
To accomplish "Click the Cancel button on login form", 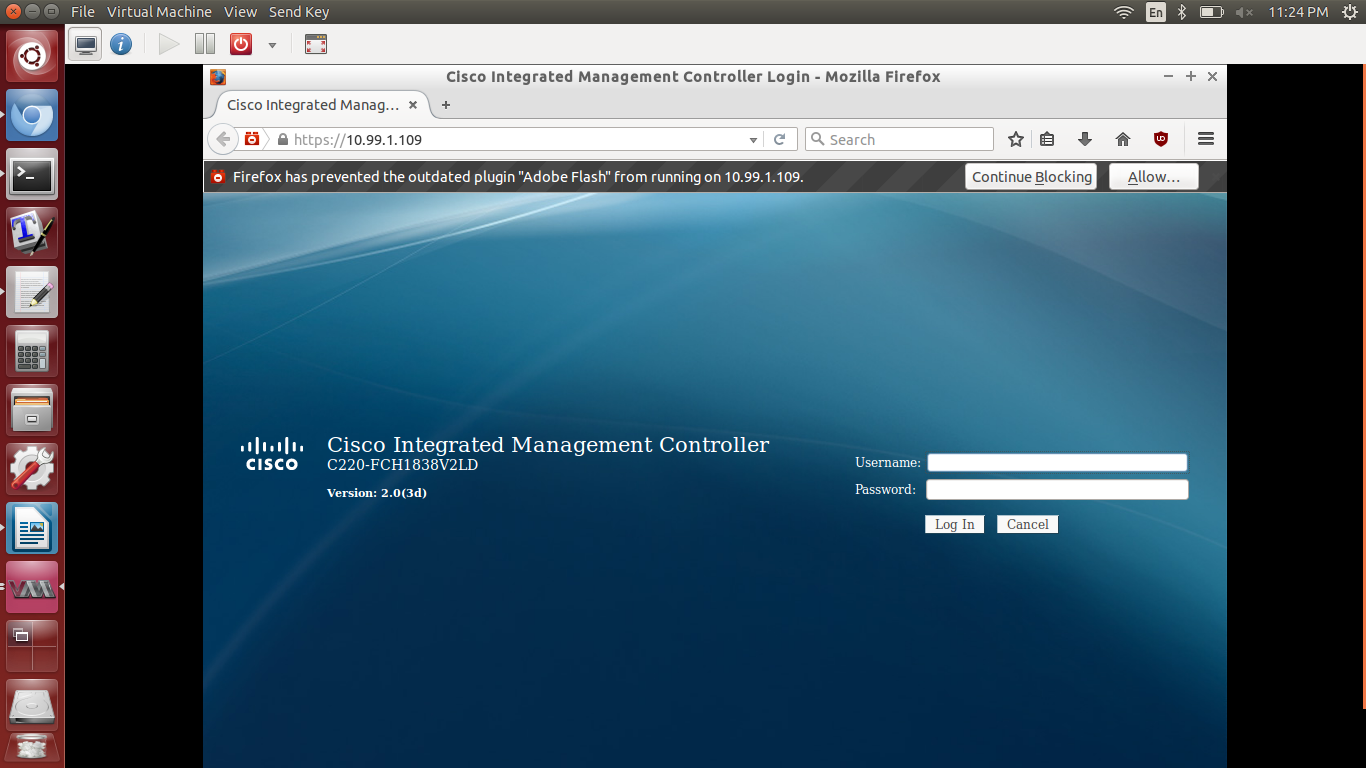I will point(1027,524).
